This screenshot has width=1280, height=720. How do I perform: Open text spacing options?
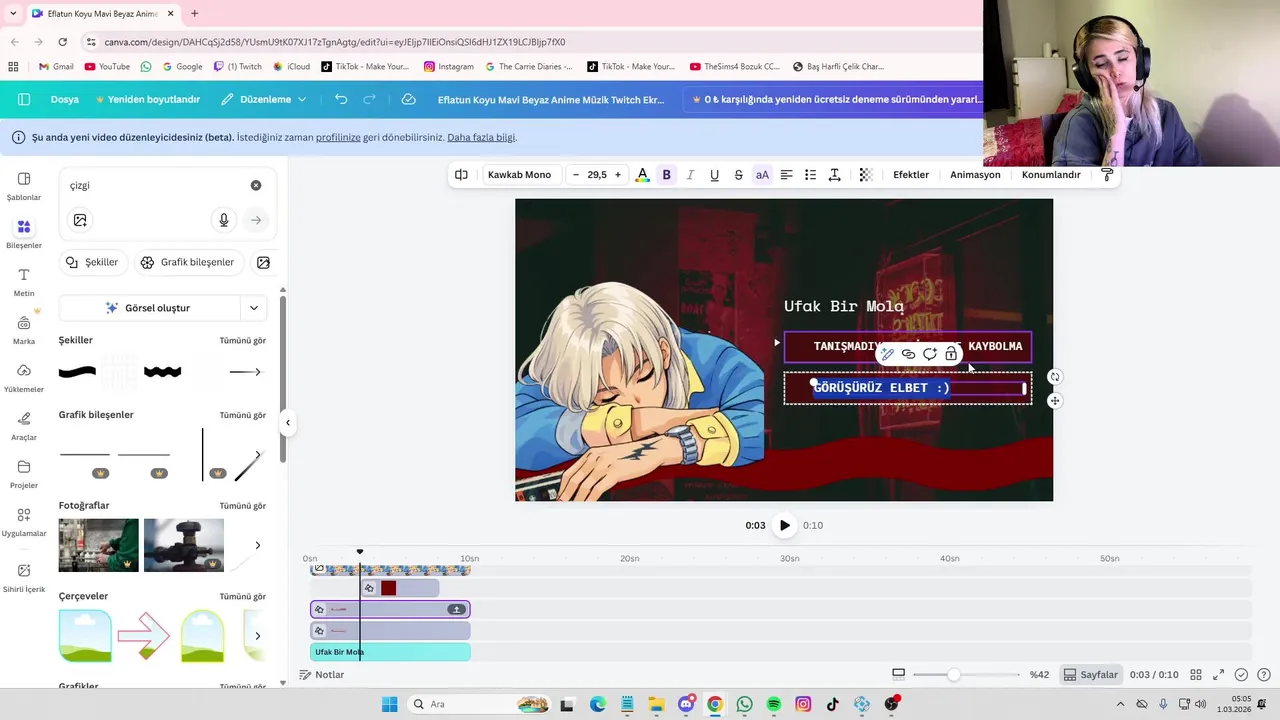pyautogui.click(x=834, y=175)
